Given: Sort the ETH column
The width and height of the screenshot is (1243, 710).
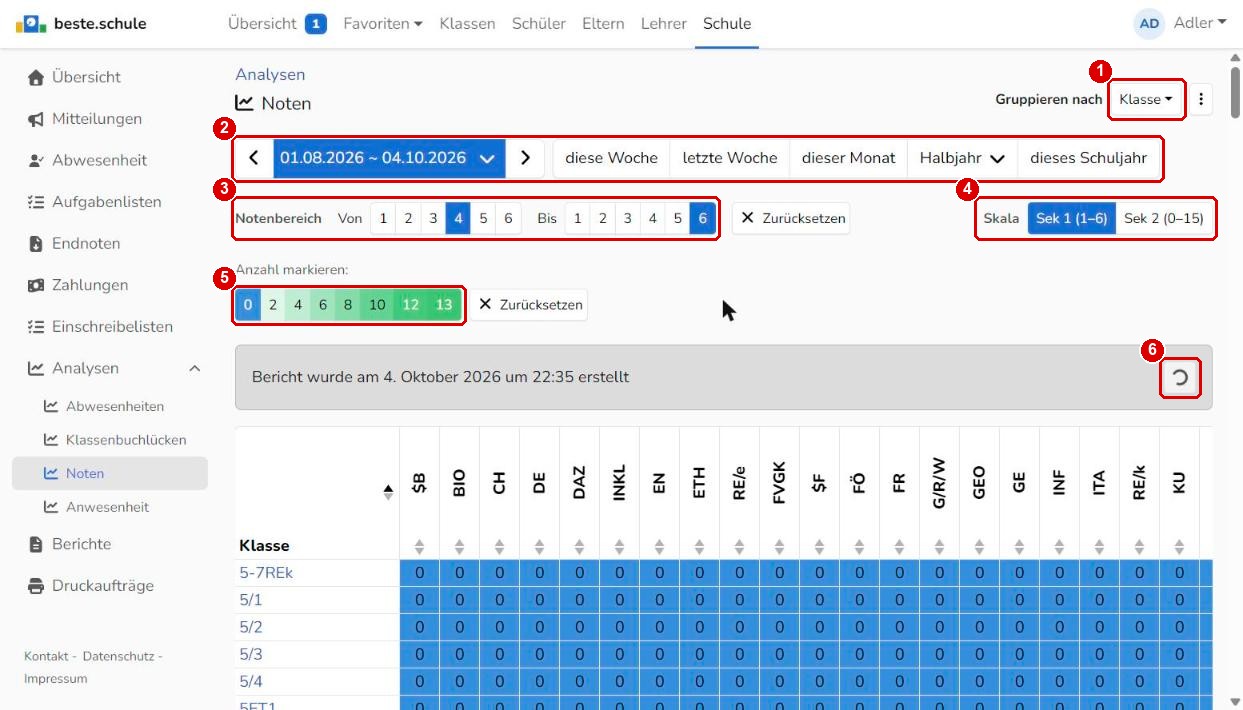Looking at the screenshot, I should point(699,547).
